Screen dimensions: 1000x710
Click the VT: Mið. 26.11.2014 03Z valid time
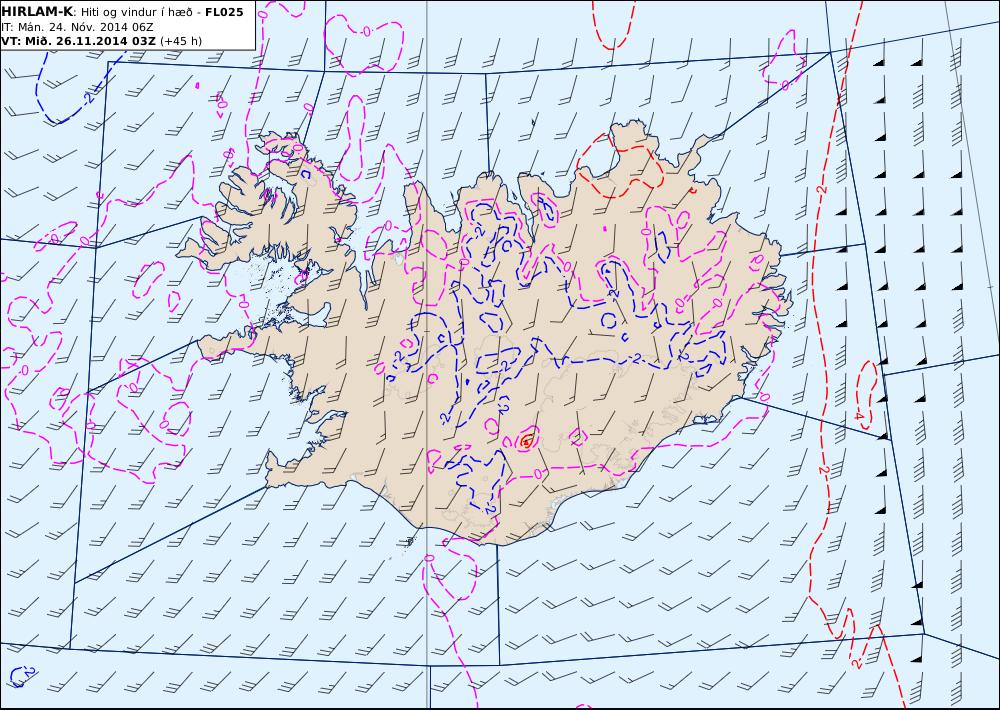(x=78, y=41)
